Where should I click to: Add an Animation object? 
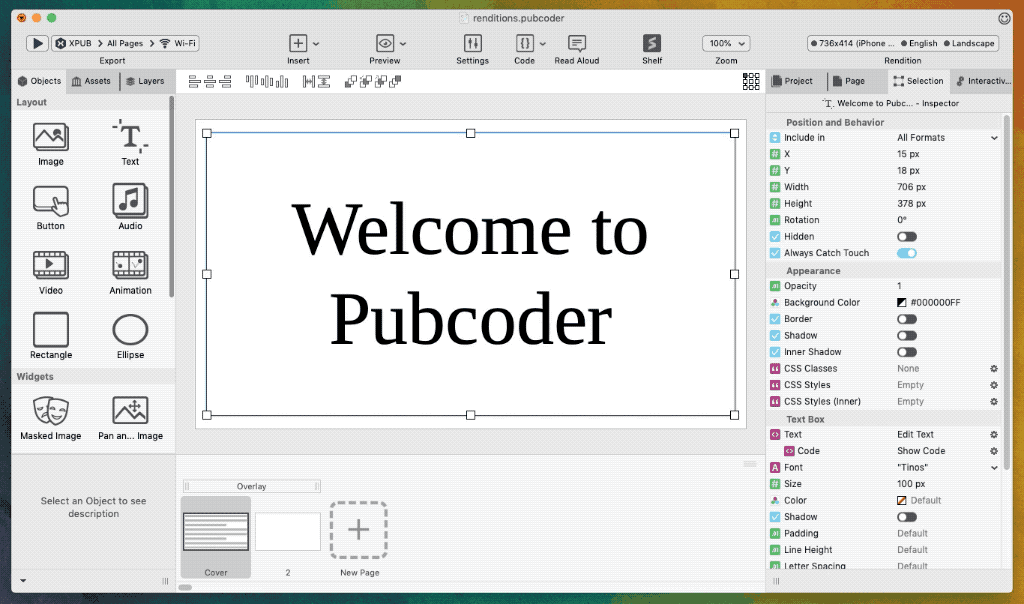point(130,272)
